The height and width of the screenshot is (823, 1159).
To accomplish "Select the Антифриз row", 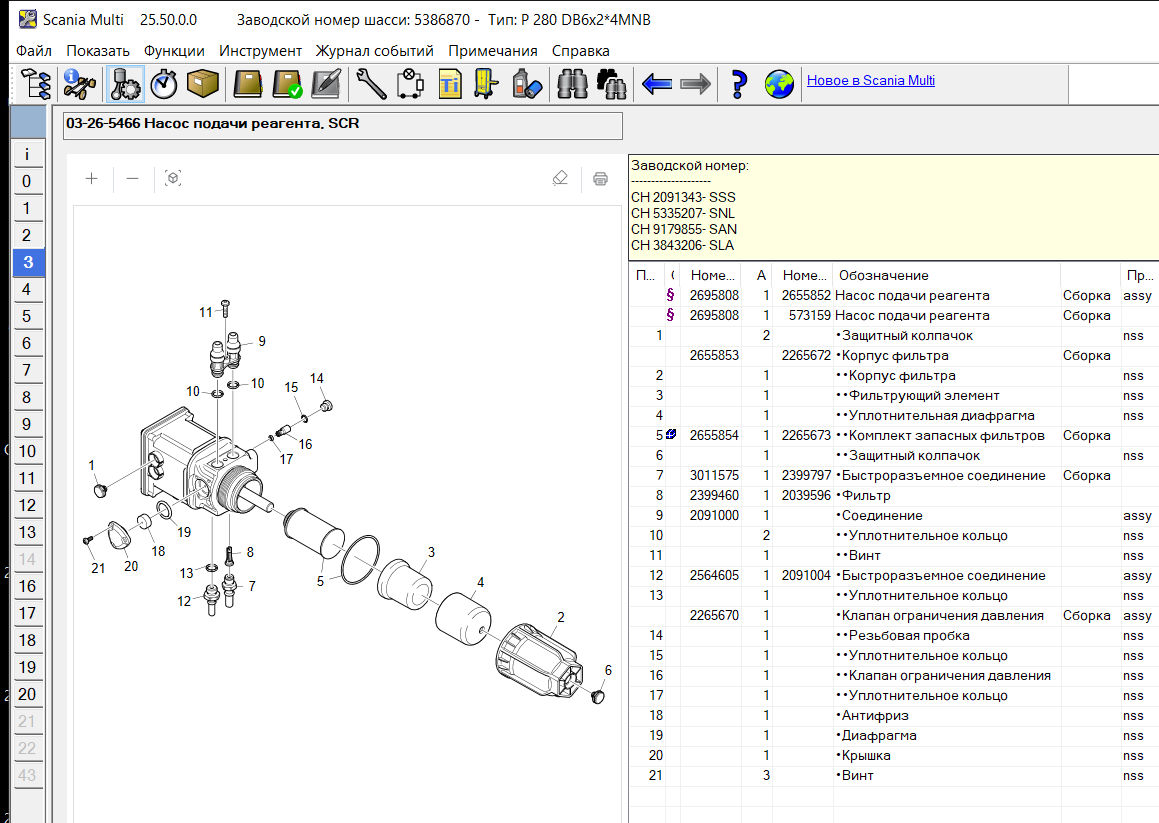I will point(894,715).
